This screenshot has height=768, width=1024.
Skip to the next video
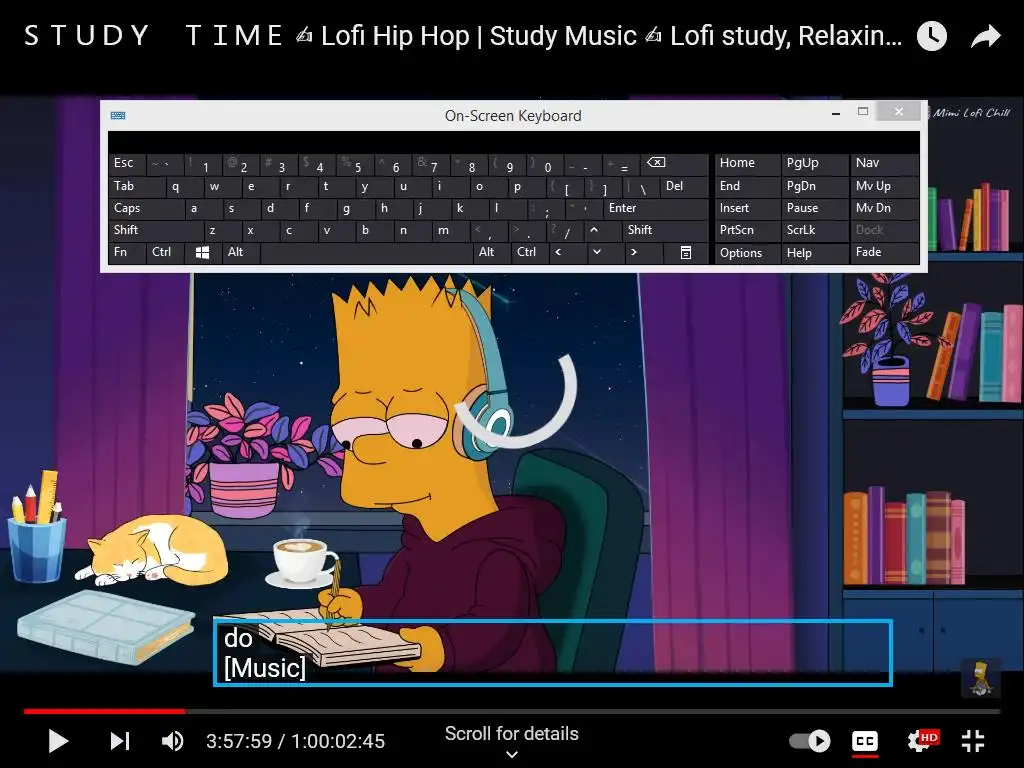pyautogui.click(x=120, y=741)
